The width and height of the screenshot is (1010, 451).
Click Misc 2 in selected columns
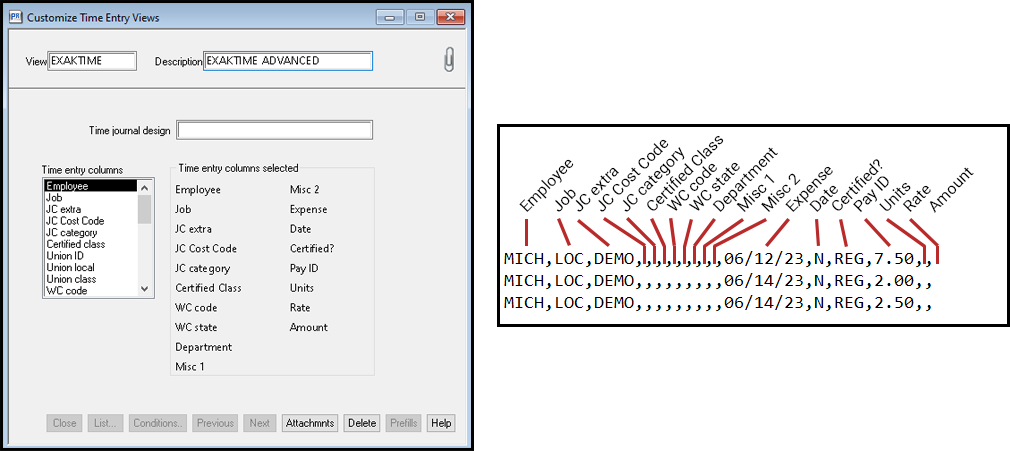(305, 190)
